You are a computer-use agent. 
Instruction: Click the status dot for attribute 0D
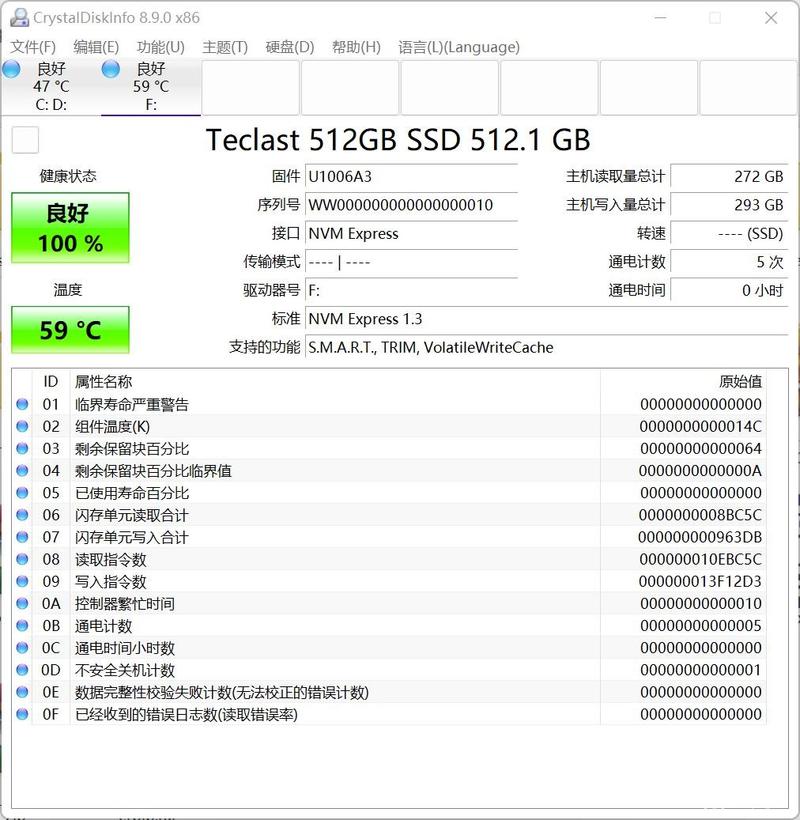22,670
